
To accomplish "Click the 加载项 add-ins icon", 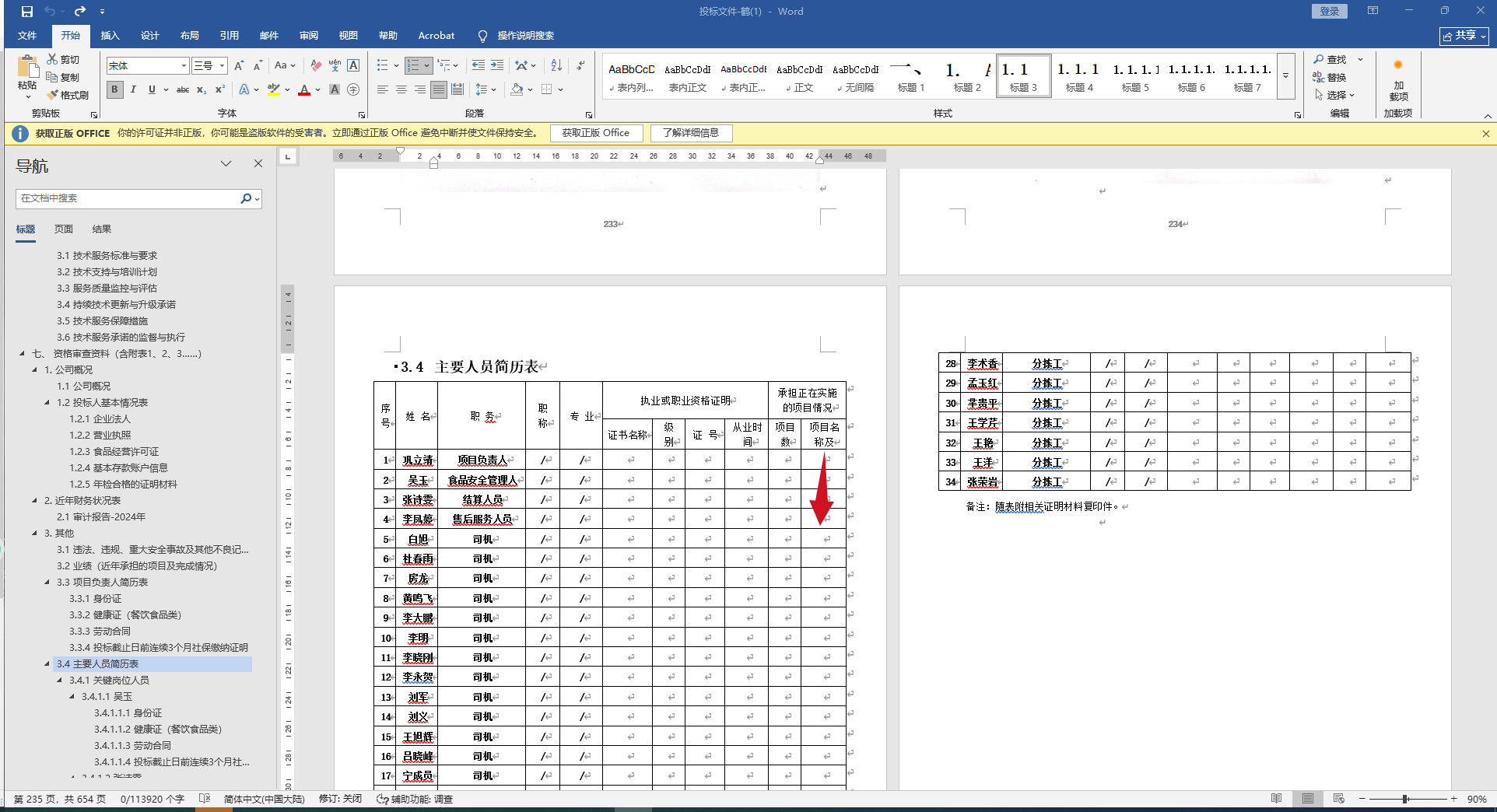I will point(1398,78).
